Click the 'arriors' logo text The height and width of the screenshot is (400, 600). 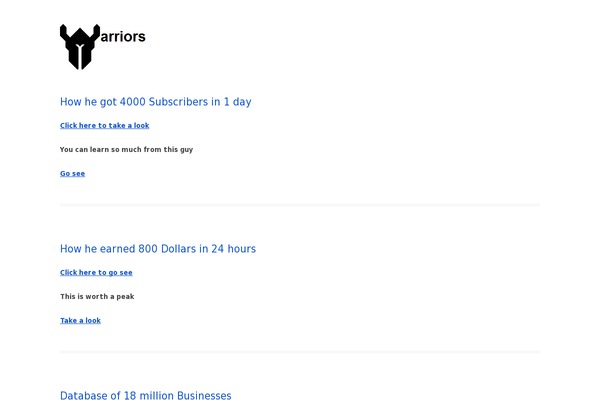123,37
